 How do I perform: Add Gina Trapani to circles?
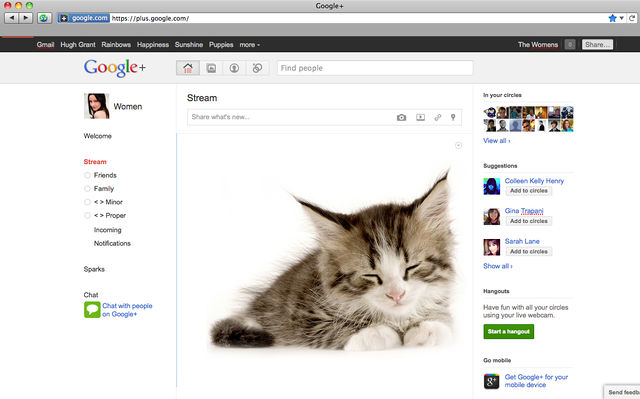tap(529, 221)
